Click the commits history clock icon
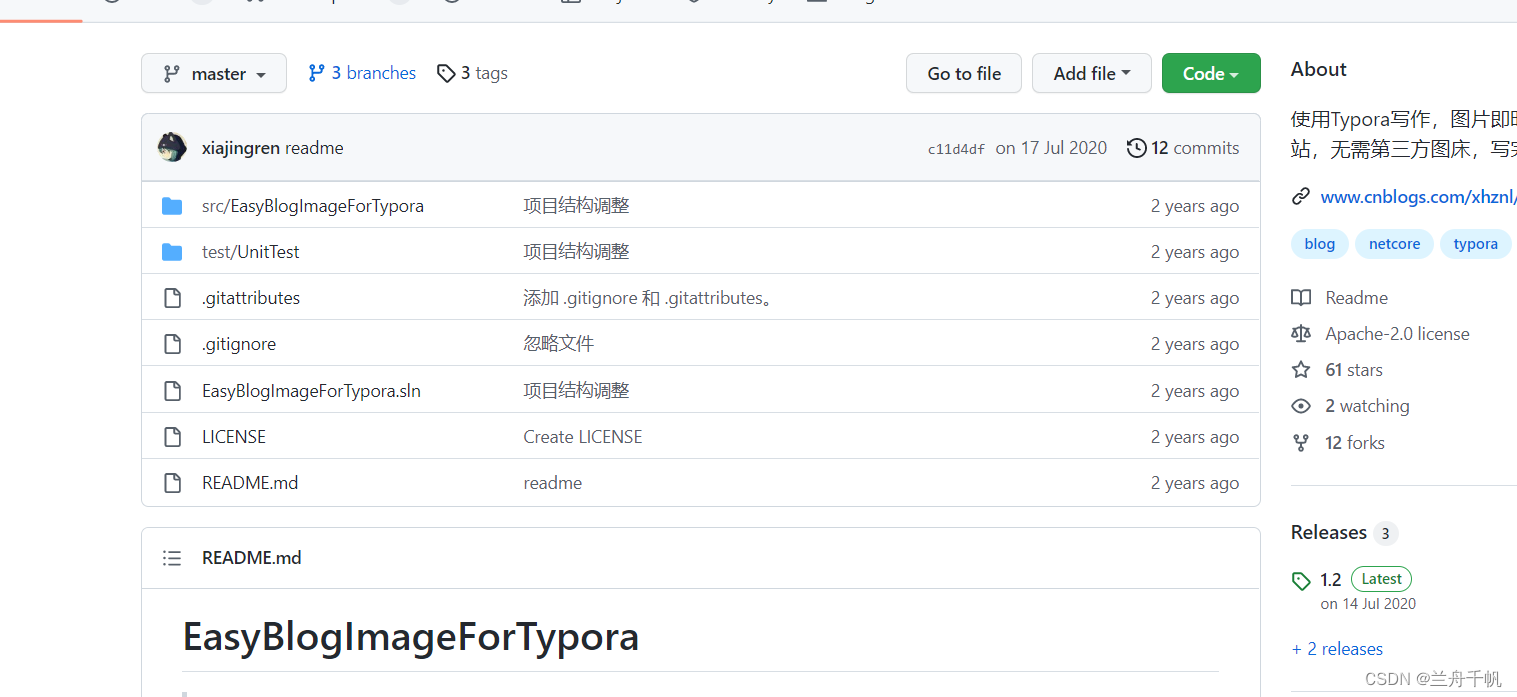Screen dimensions: 1517x697 coord(1136,148)
